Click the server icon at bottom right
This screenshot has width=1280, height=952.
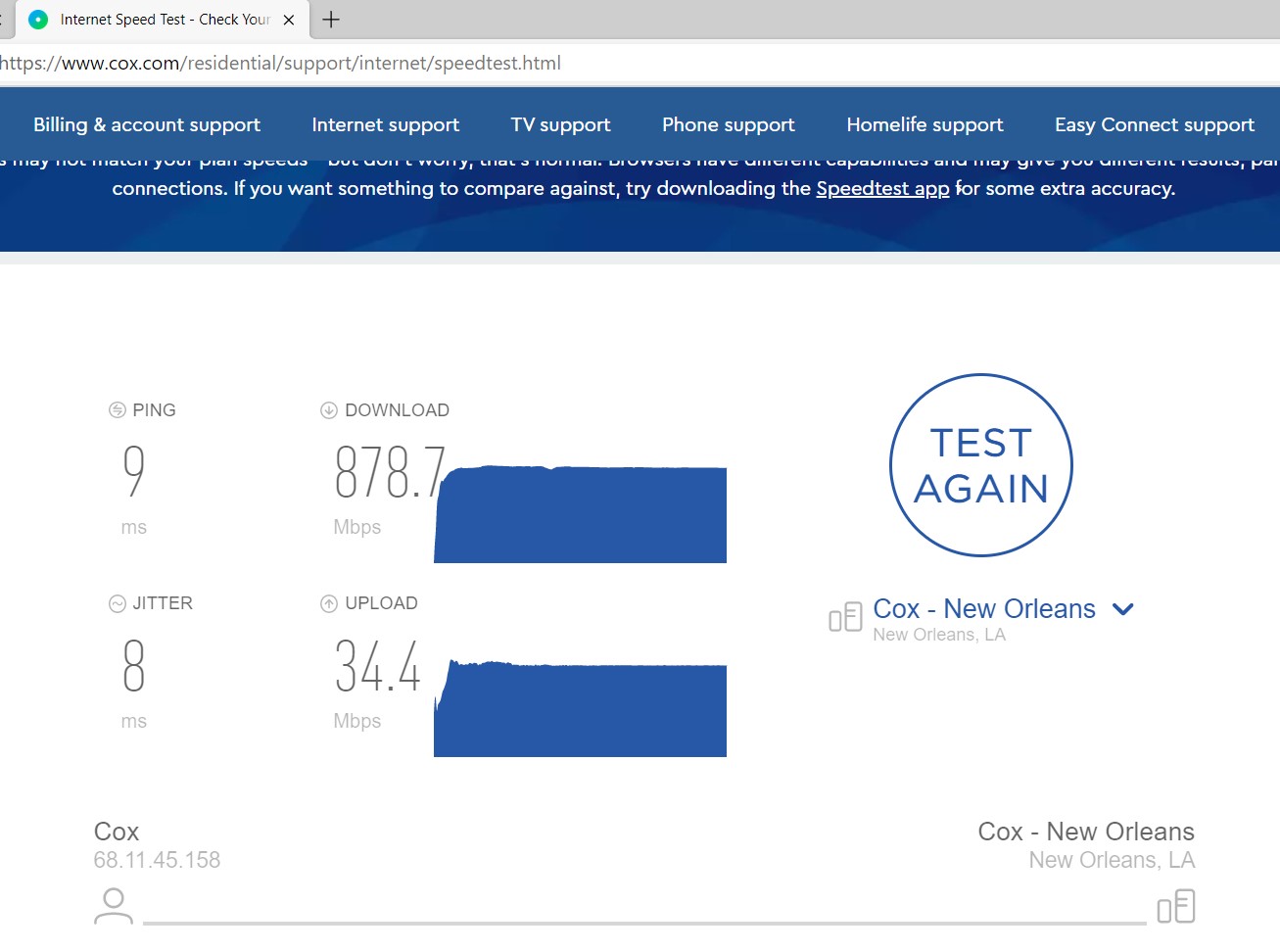click(1175, 906)
